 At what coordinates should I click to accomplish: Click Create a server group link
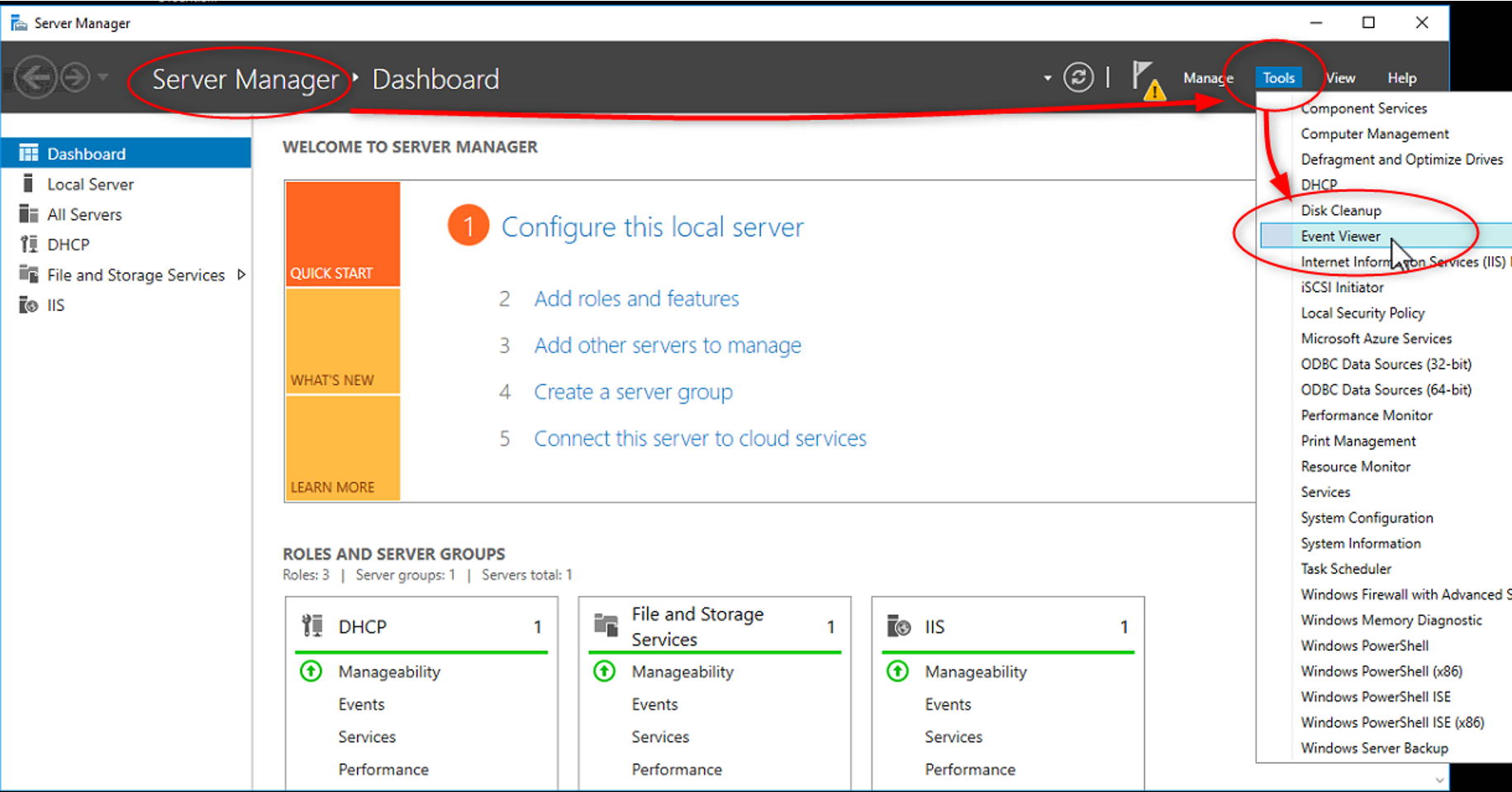pos(633,392)
